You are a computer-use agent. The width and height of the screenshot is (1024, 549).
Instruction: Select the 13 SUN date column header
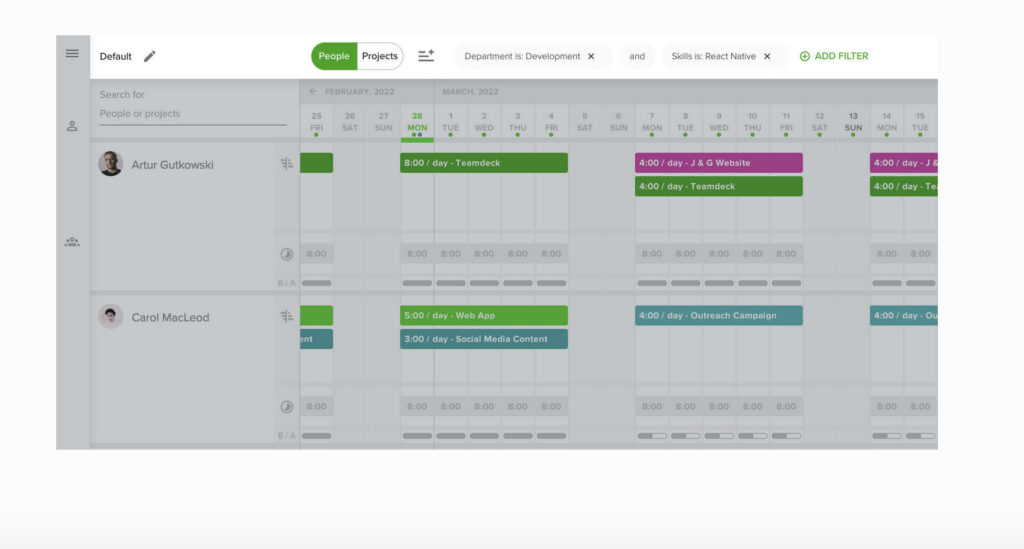pyautogui.click(x=853, y=123)
